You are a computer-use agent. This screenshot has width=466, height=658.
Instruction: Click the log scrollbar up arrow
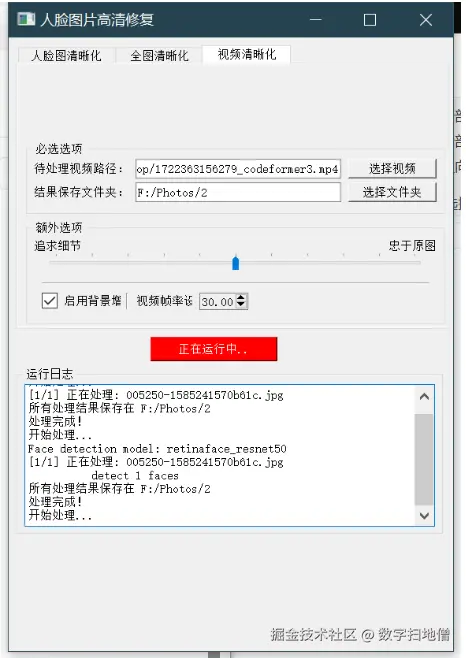point(424,397)
